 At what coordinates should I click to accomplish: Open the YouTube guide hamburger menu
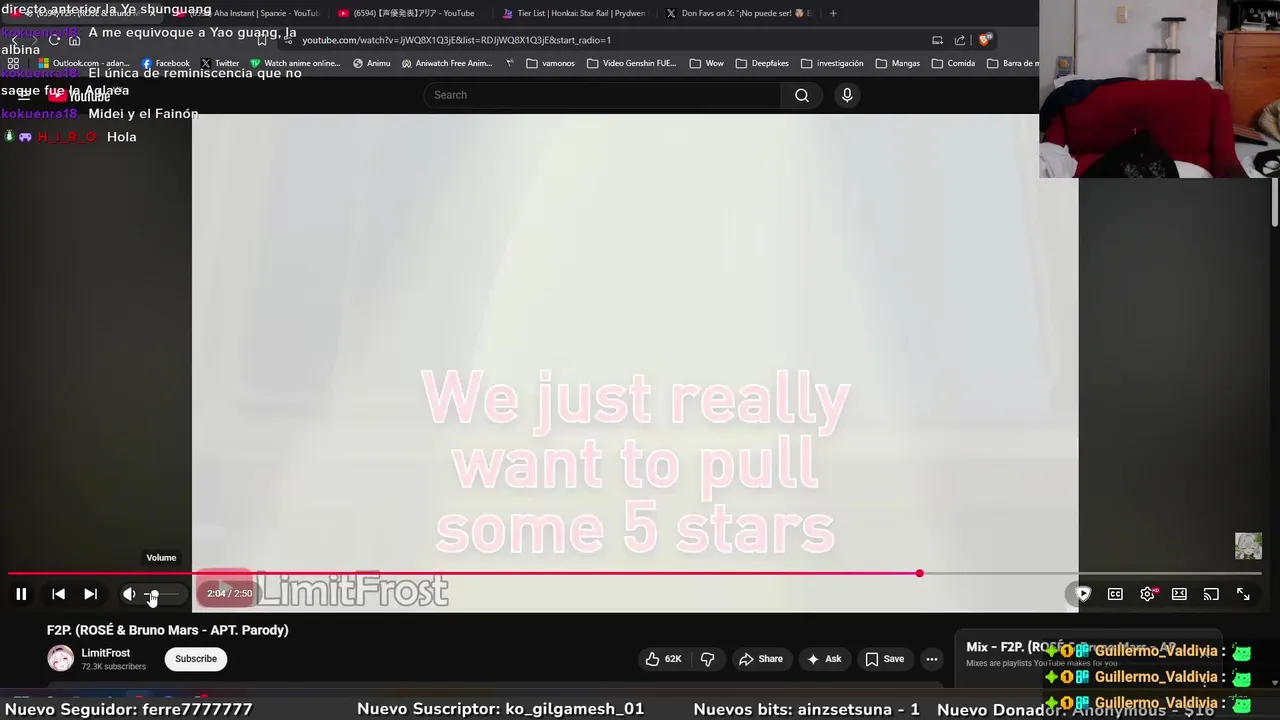pyautogui.click(x=24, y=96)
